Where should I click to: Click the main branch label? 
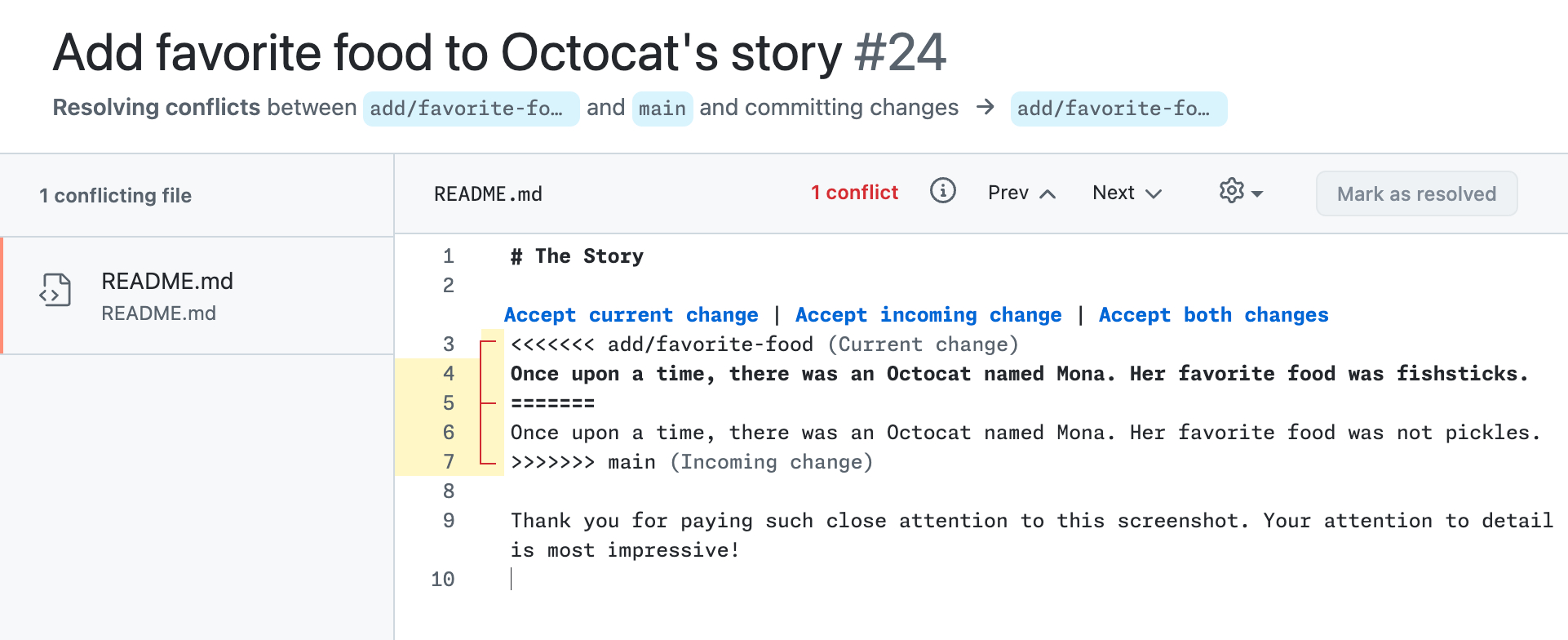[x=662, y=109]
